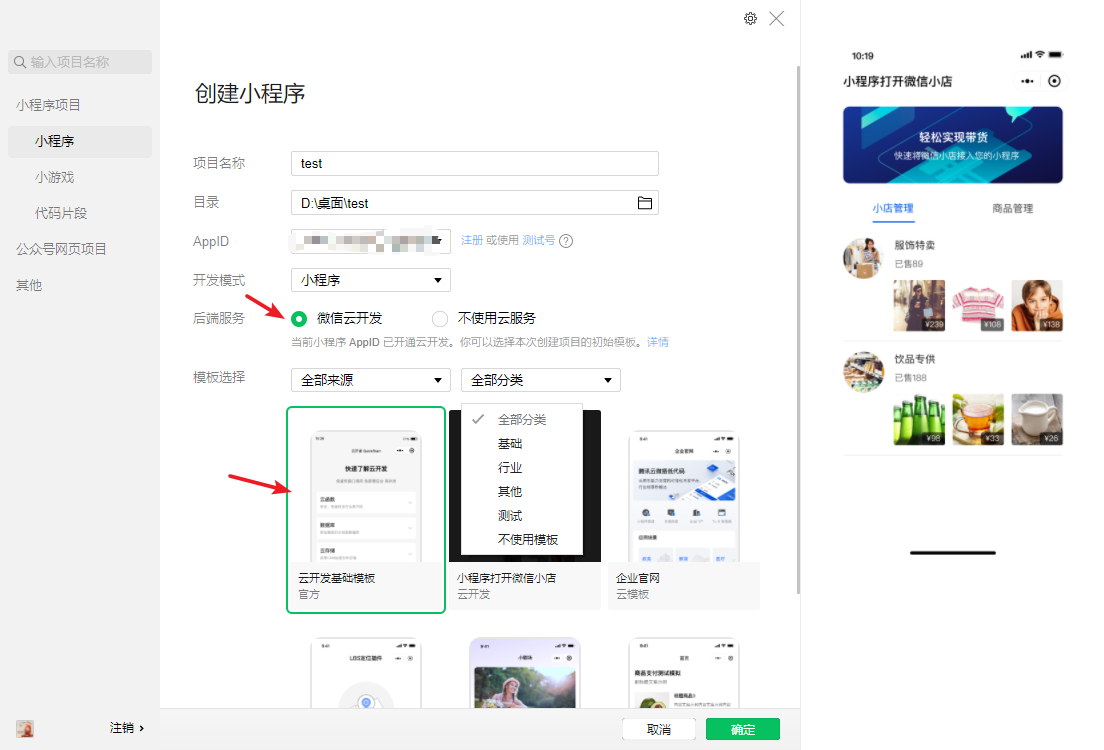Viewport: 1104px width, 750px height.
Task: Click 注销 at the bottom left
Action: (x=127, y=728)
